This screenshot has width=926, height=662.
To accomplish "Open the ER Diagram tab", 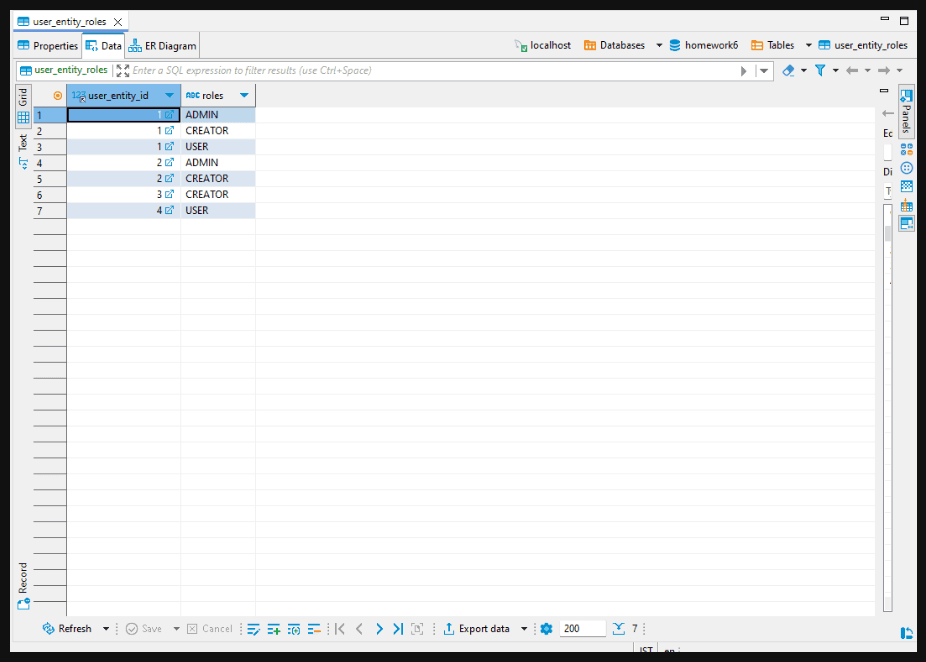I will point(162,46).
